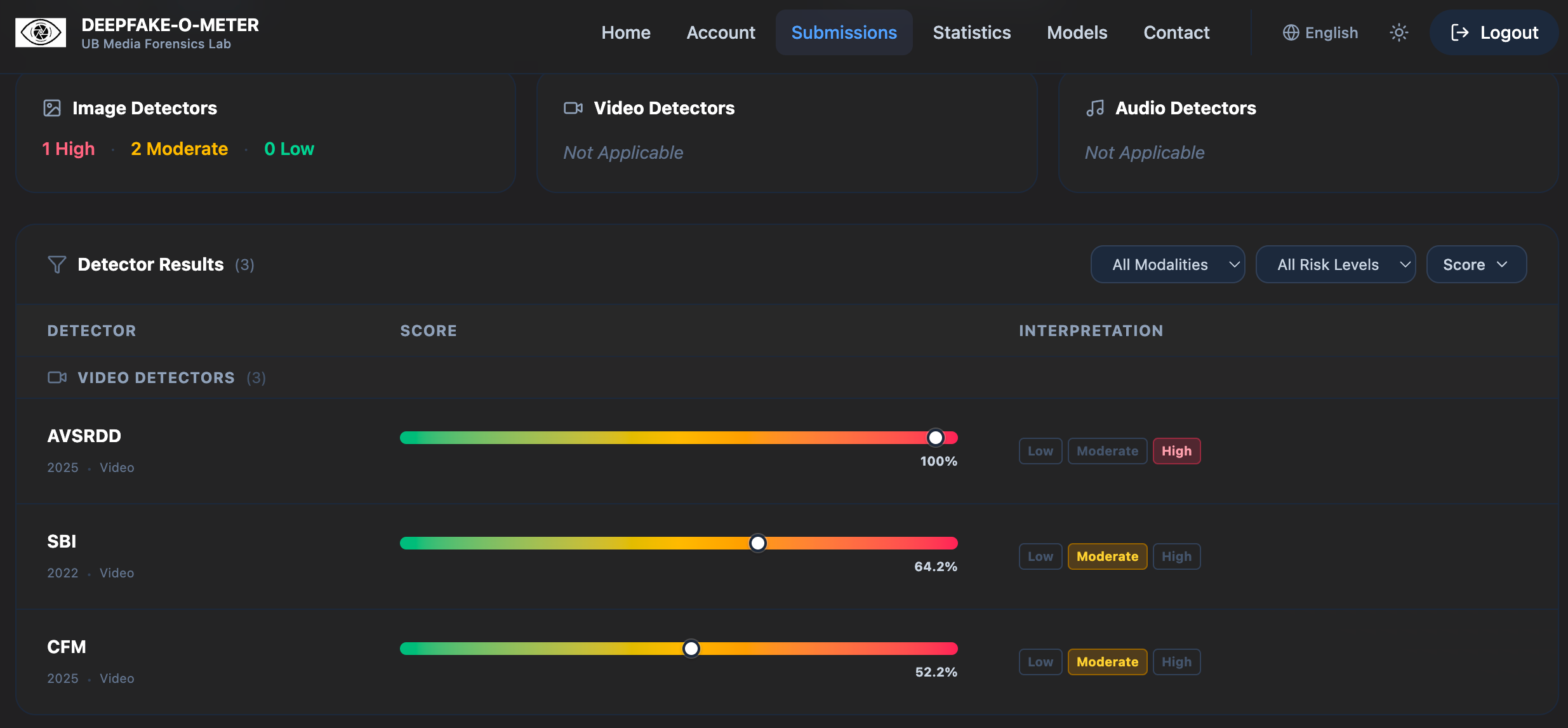Click the Low badge in AVSRDD row
This screenshot has height=728, width=1568.
[x=1040, y=451]
